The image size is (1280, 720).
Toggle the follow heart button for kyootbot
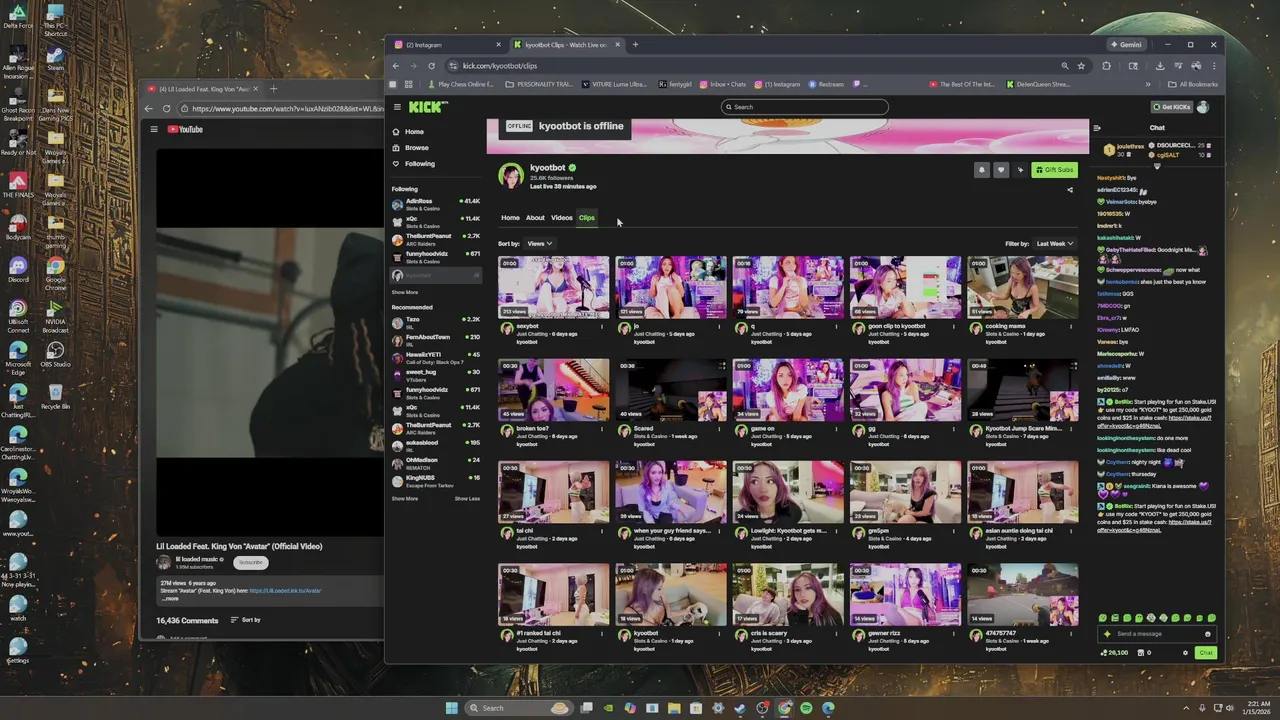pos(1000,170)
